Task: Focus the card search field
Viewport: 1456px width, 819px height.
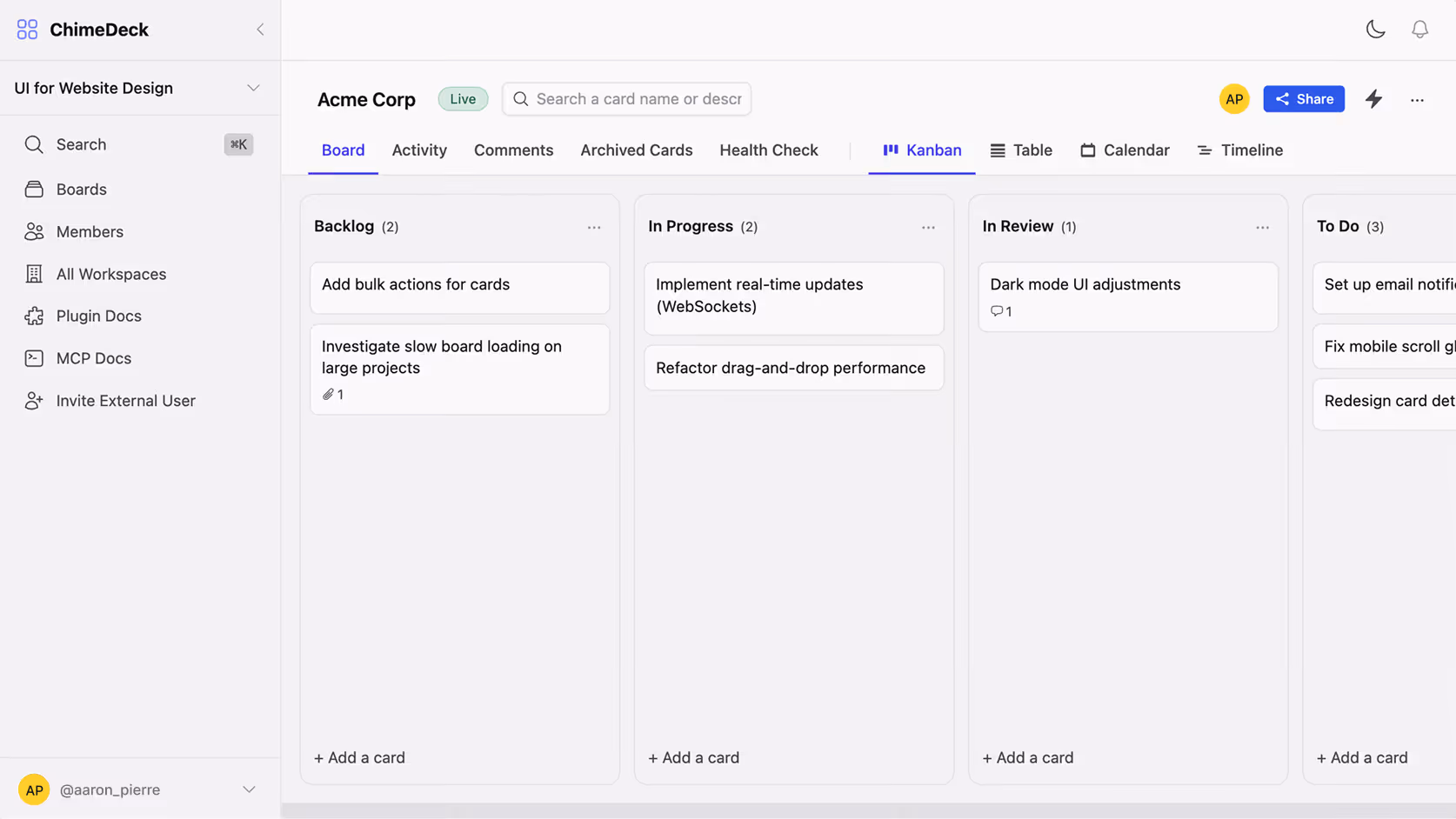Action: pos(627,99)
